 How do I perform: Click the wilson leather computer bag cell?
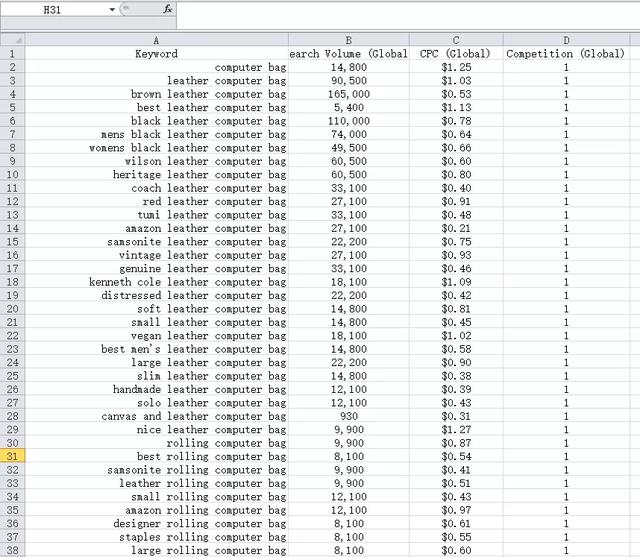coord(157,161)
